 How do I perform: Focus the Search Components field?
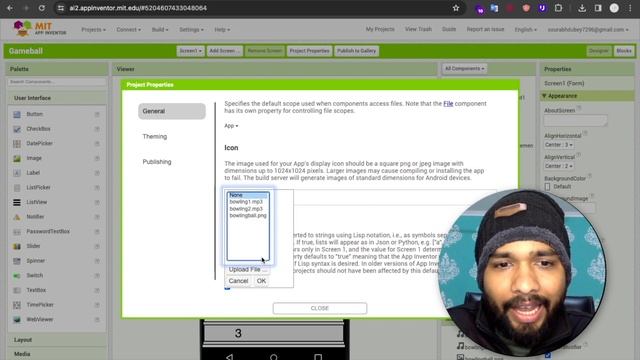pyautogui.click(x=56, y=82)
